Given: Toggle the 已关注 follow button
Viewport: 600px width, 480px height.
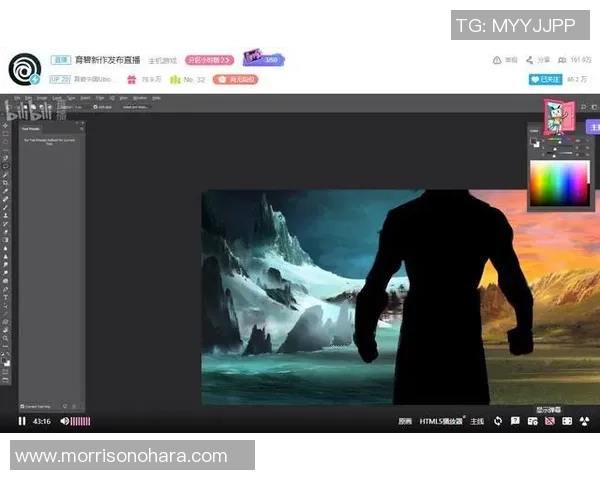Looking at the screenshot, I should pyautogui.click(x=545, y=78).
